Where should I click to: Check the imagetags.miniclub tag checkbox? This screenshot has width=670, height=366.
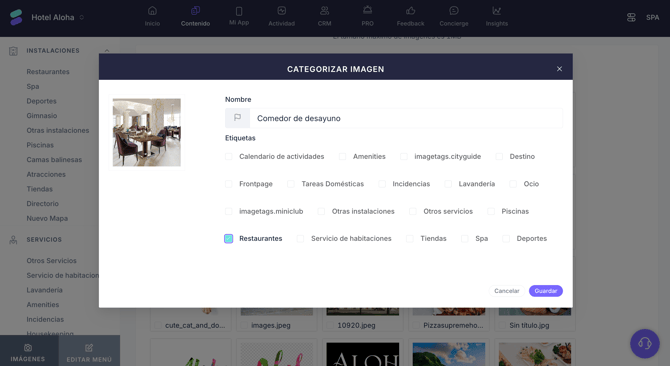pos(229,211)
